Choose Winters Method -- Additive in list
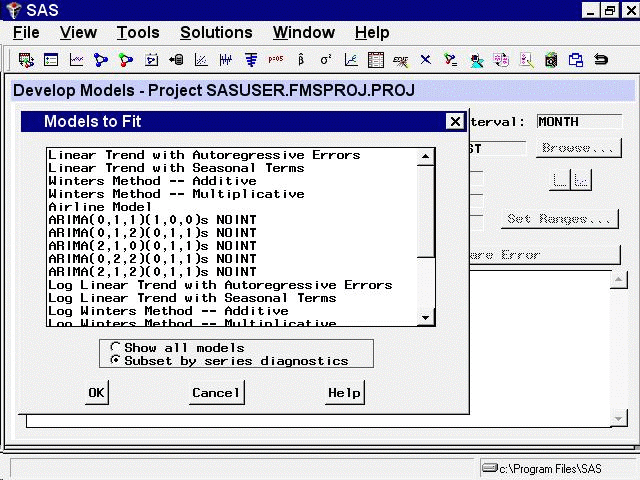The height and width of the screenshot is (480, 640). (152, 181)
